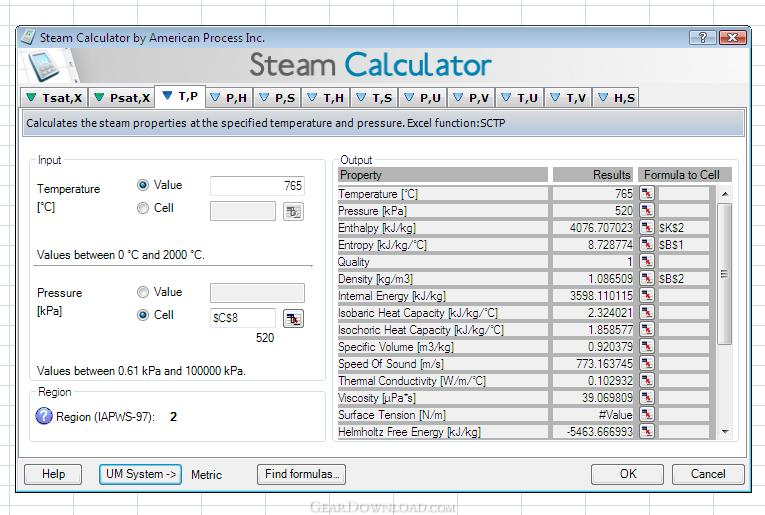Click the OK button
This screenshot has width=765, height=515.
627,474
